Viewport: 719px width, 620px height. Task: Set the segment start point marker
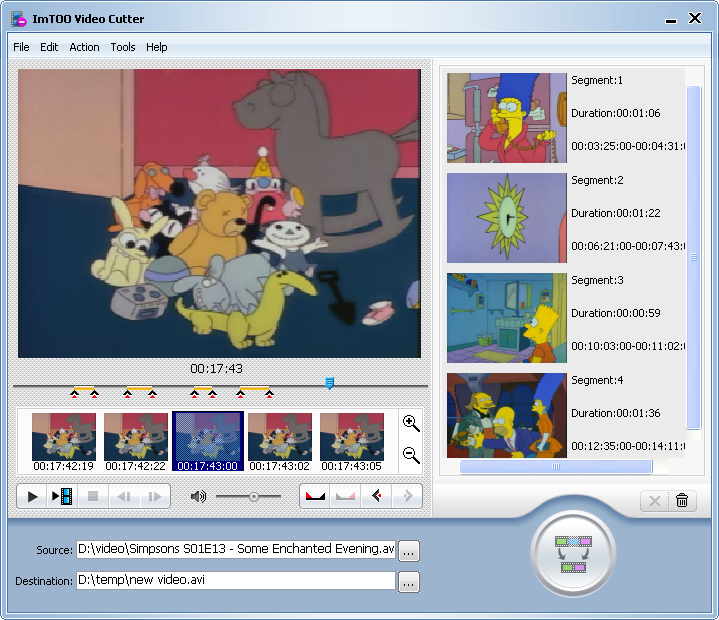click(315, 496)
